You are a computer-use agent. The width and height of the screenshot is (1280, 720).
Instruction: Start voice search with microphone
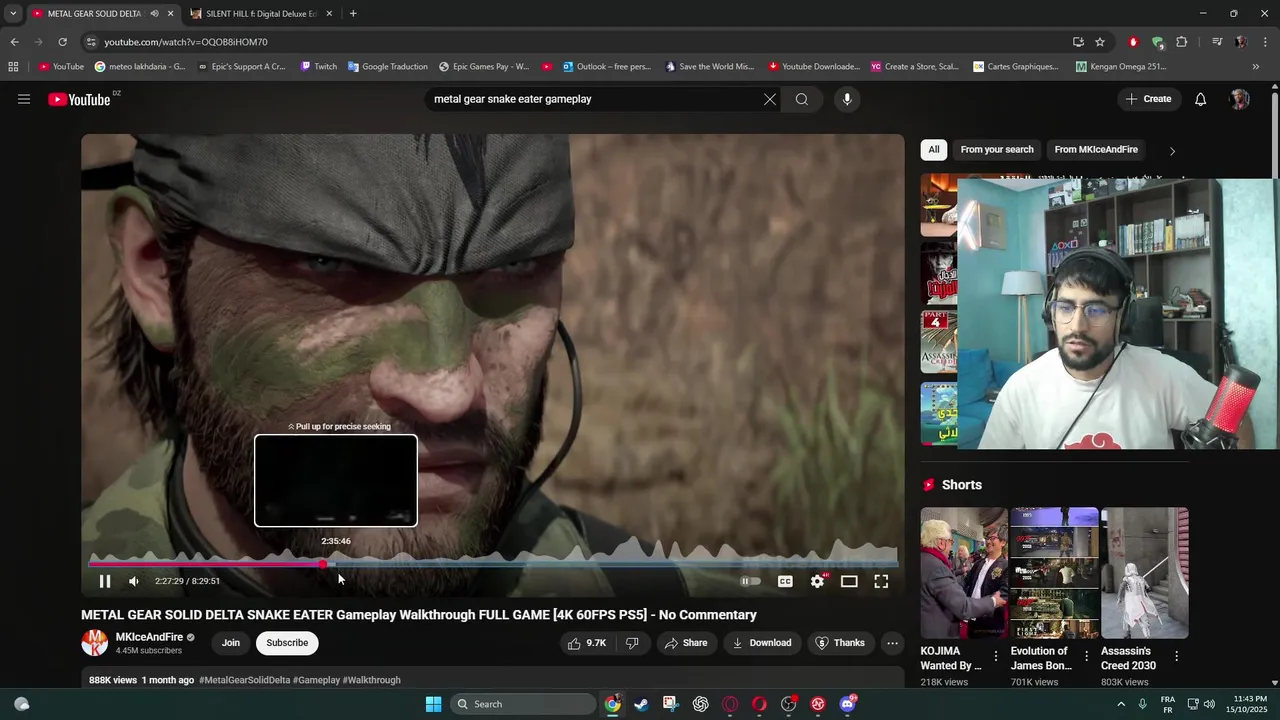pyautogui.click(x=847, y=99)
